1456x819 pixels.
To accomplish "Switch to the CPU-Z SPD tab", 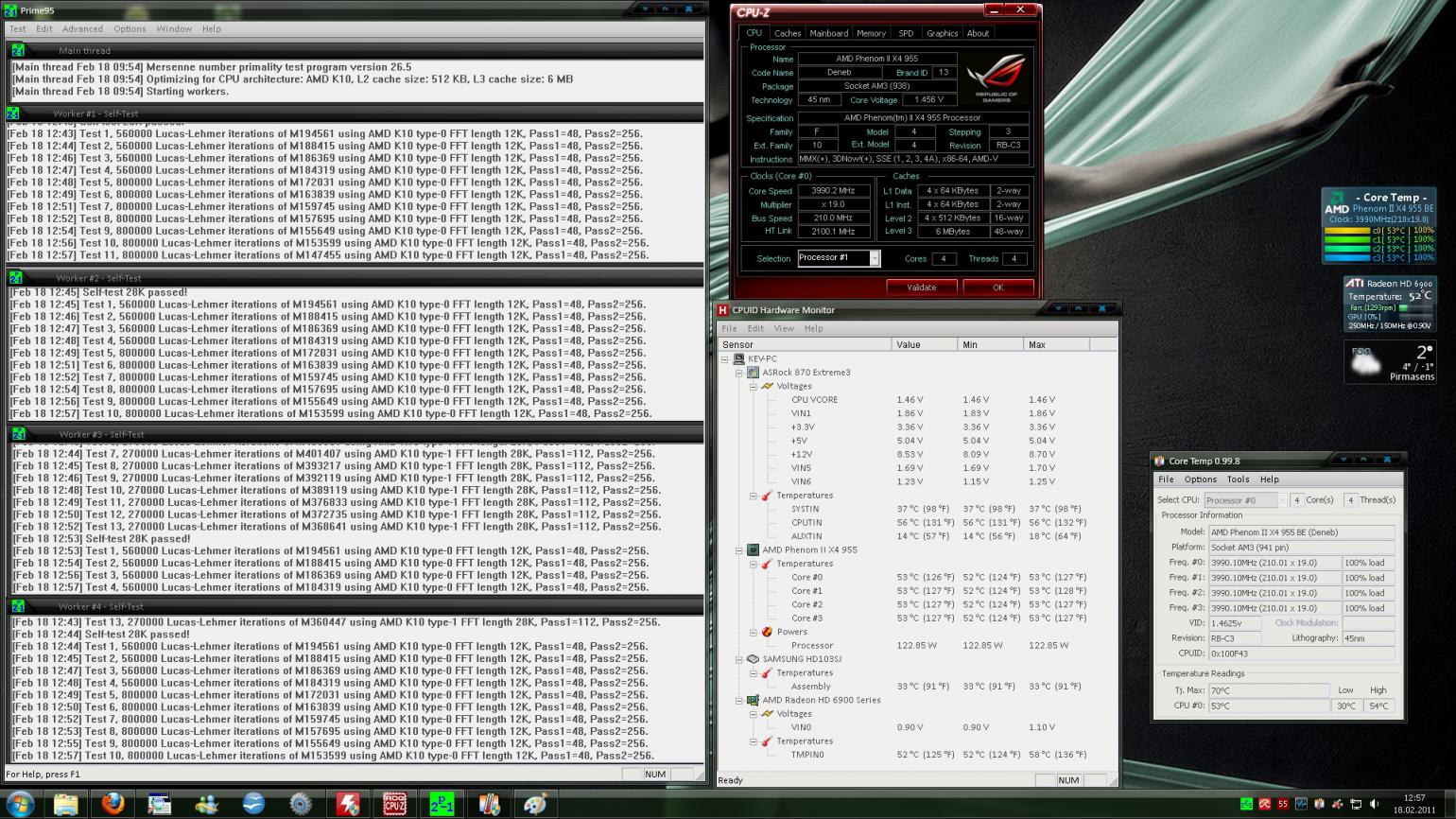I will [906, 33].
